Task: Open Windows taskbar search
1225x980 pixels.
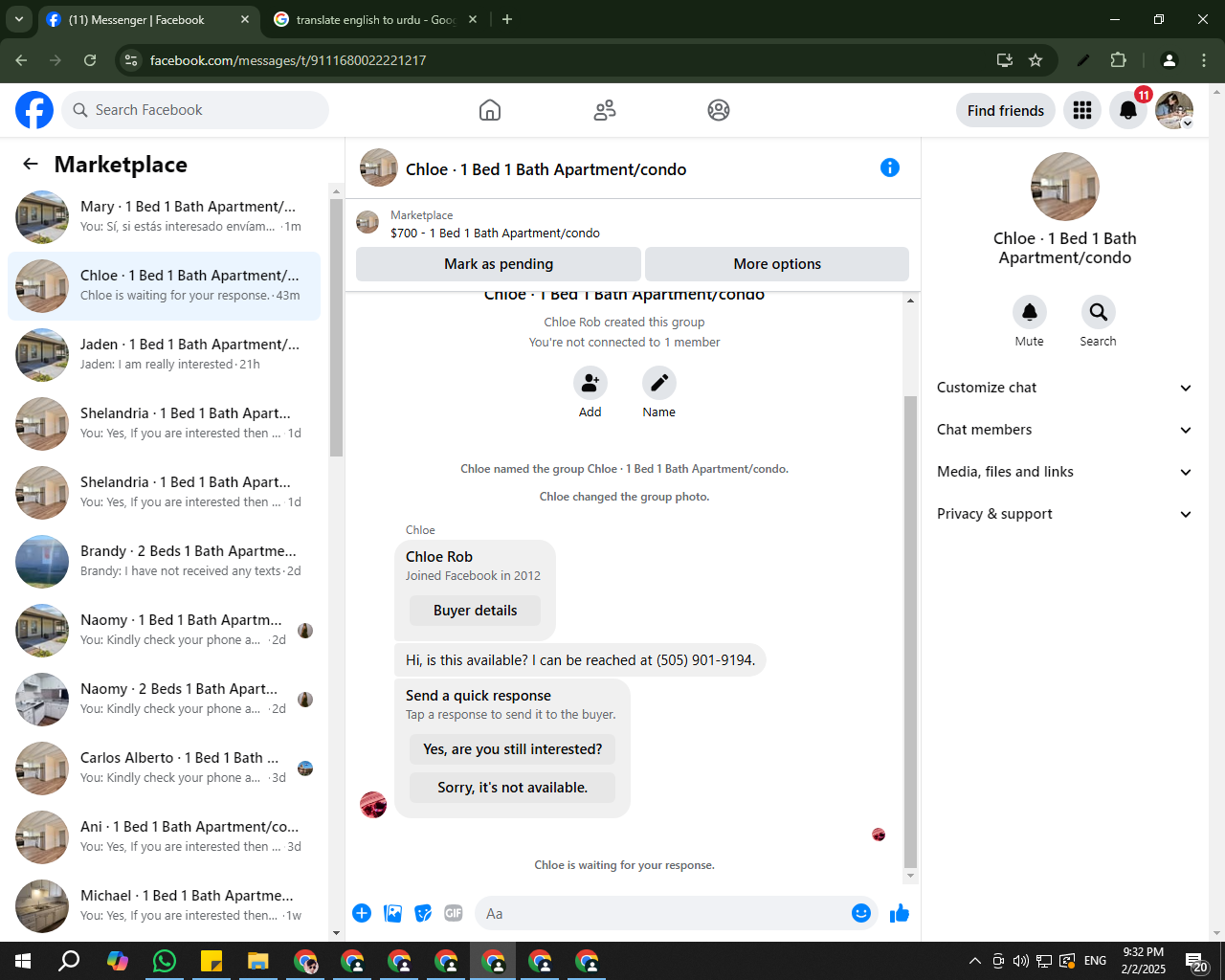Action: pos(69,961)
